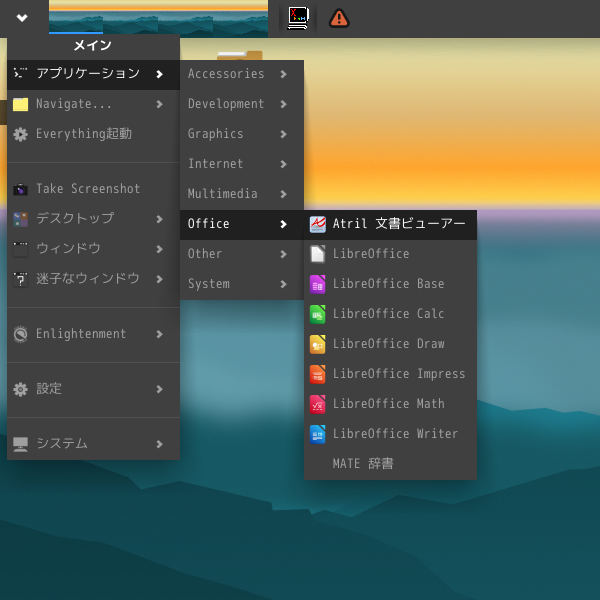This screenshot has height=600, width=600.
Task: Click the Enlightenment logo icon
Action: pos(20,334)
